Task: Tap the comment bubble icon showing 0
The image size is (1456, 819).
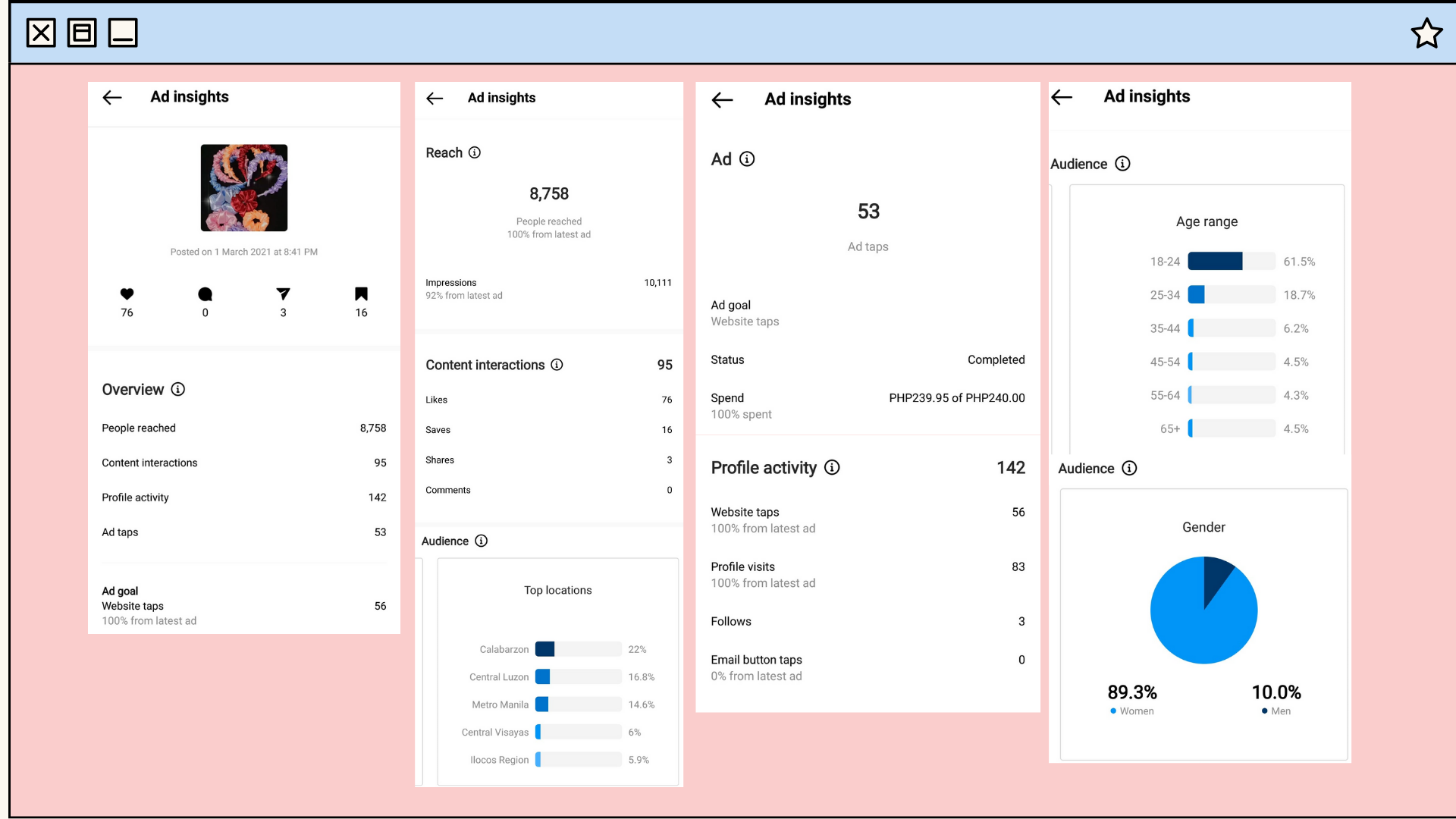Action: pyautogui.click(x=205, y=294)
